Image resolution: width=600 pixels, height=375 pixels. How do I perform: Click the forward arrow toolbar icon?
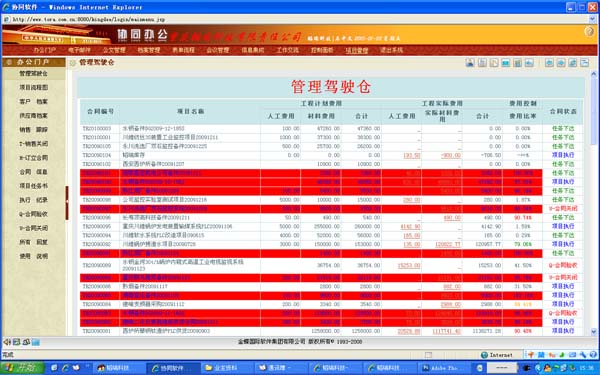(x=561, y=63)
